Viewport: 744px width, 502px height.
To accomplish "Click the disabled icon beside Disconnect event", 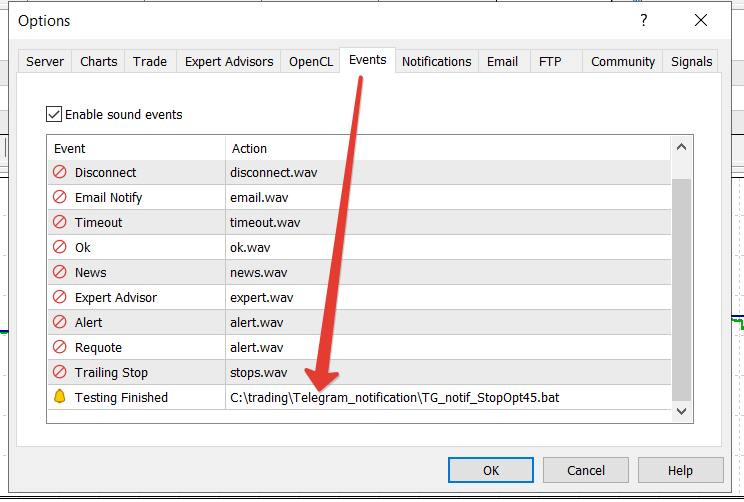I will (60, 172).
